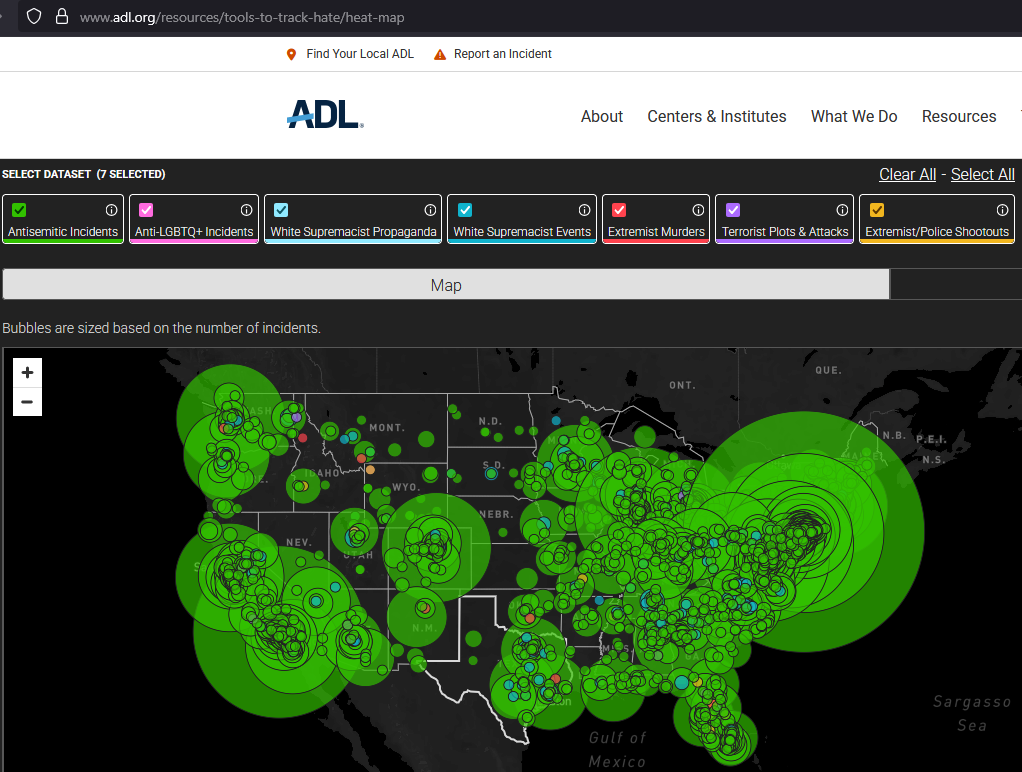The width and height of the screenshot is (1022, 772).
Task: Uncheck the White Supremacist Events checkbox
Action: [x=465, y=210]
